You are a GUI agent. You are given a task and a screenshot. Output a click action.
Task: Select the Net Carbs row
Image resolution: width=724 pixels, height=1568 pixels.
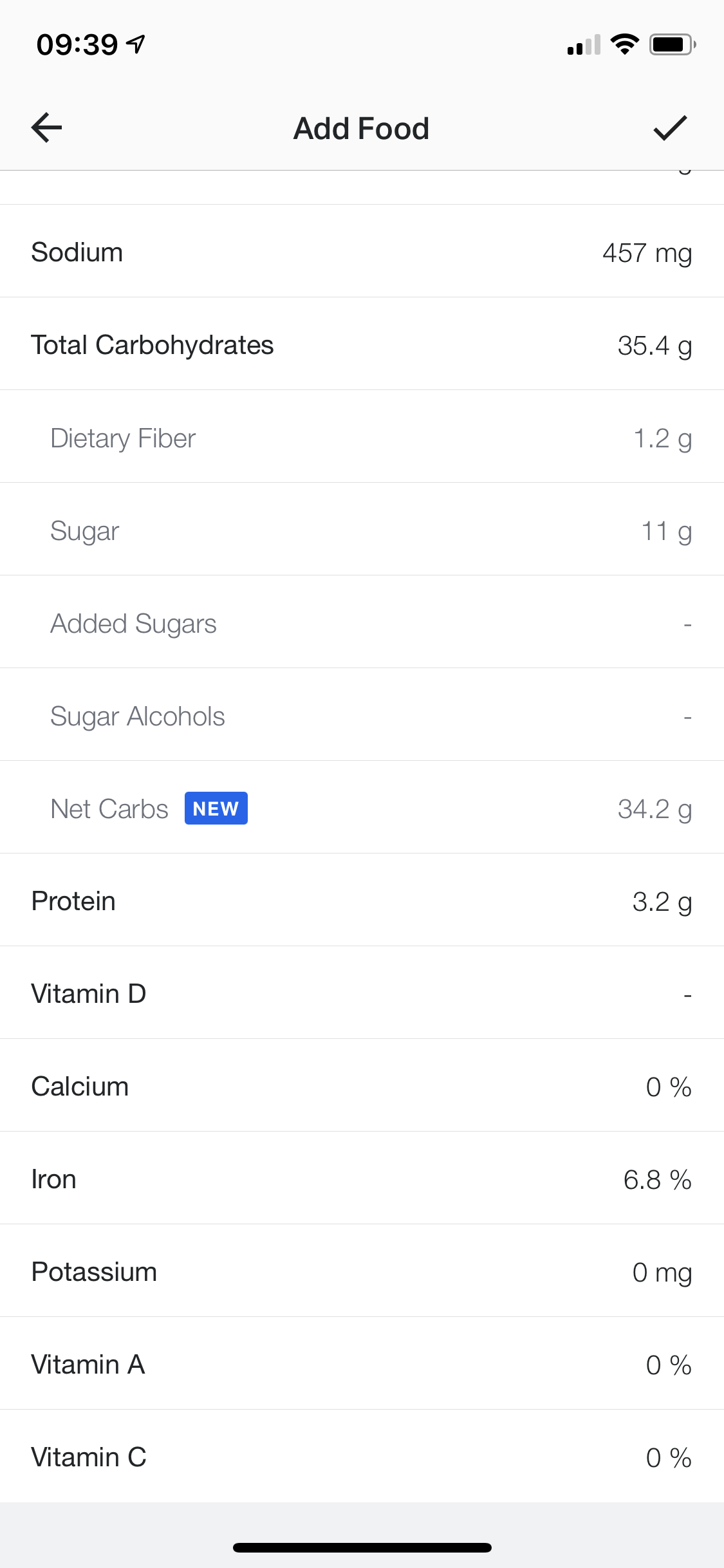362,807
